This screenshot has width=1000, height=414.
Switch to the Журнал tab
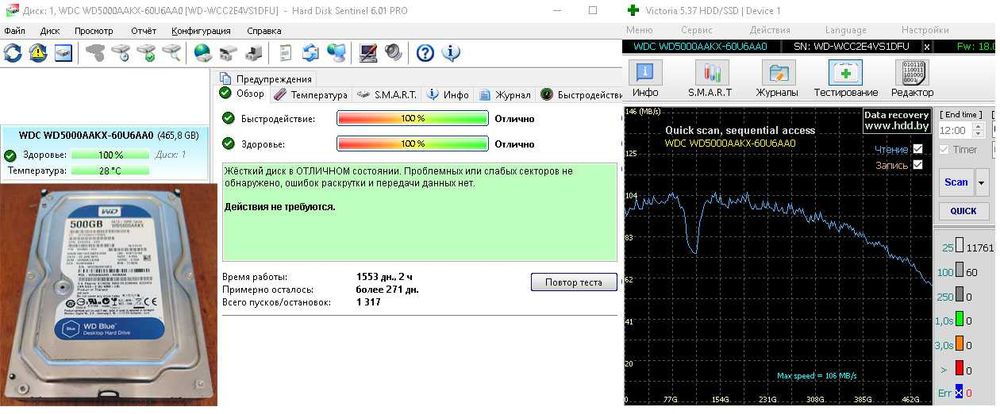point(504,94)
